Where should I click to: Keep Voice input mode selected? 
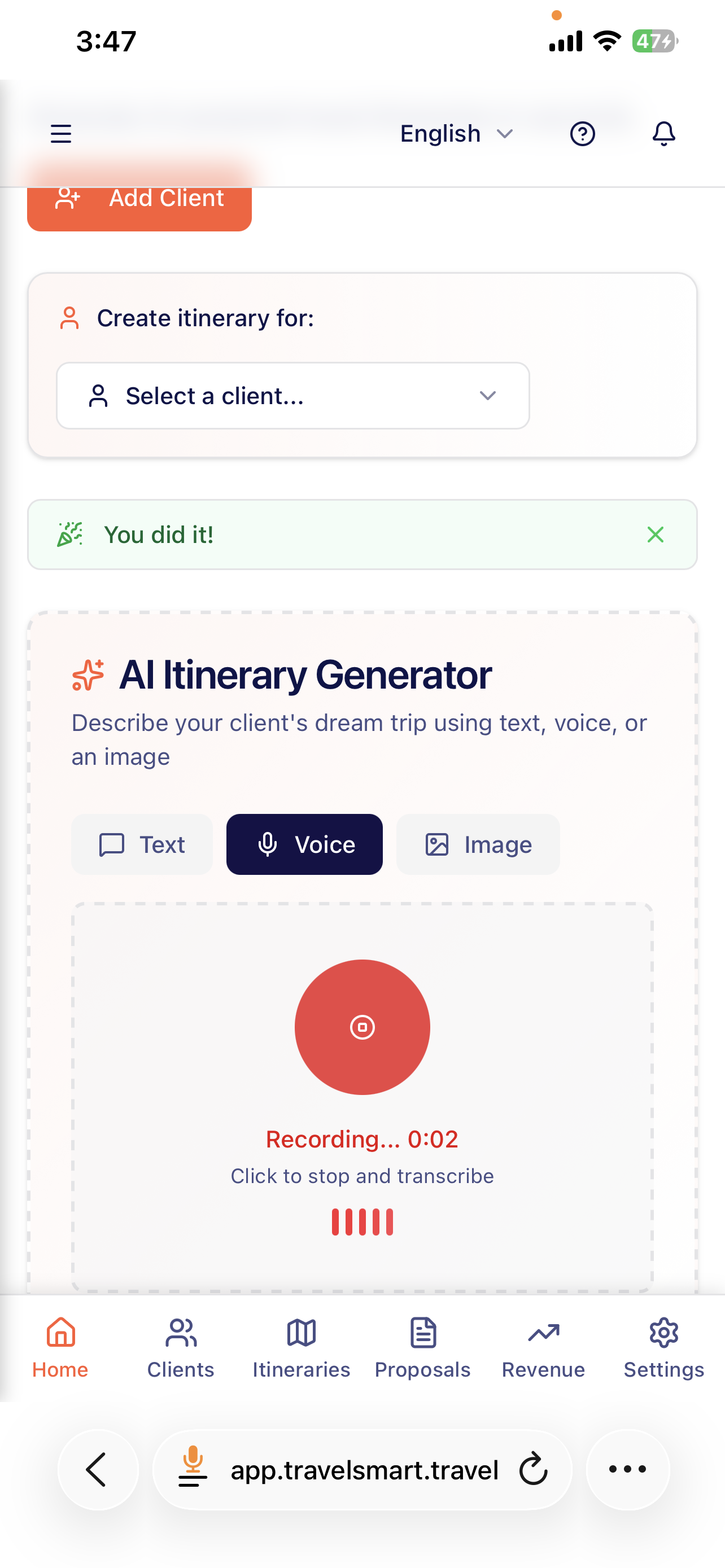[304, 844]
